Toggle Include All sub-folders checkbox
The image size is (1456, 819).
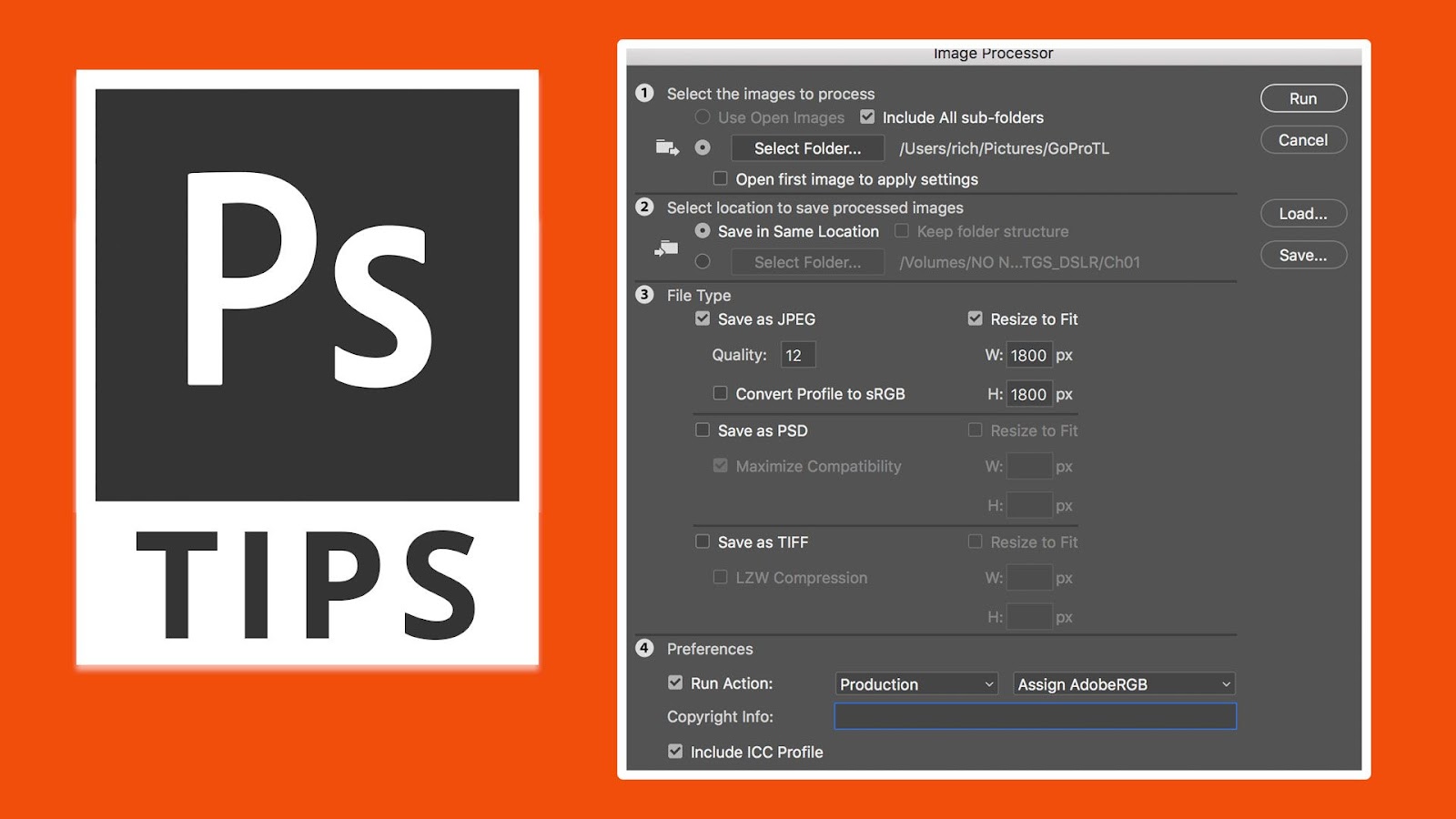coord(867,116)
